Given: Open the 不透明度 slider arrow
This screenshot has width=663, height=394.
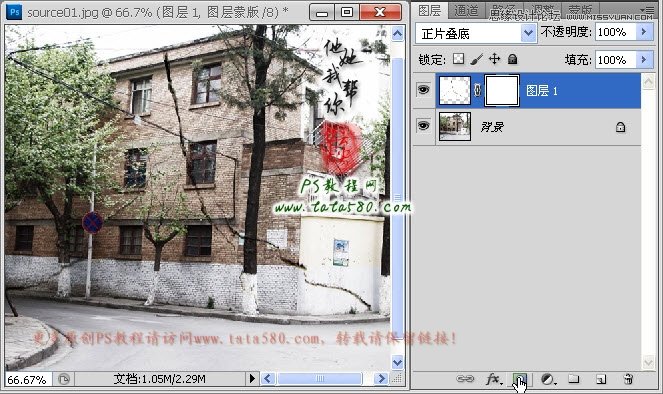Looking at the screenshot, I should (x=644, y=32).
